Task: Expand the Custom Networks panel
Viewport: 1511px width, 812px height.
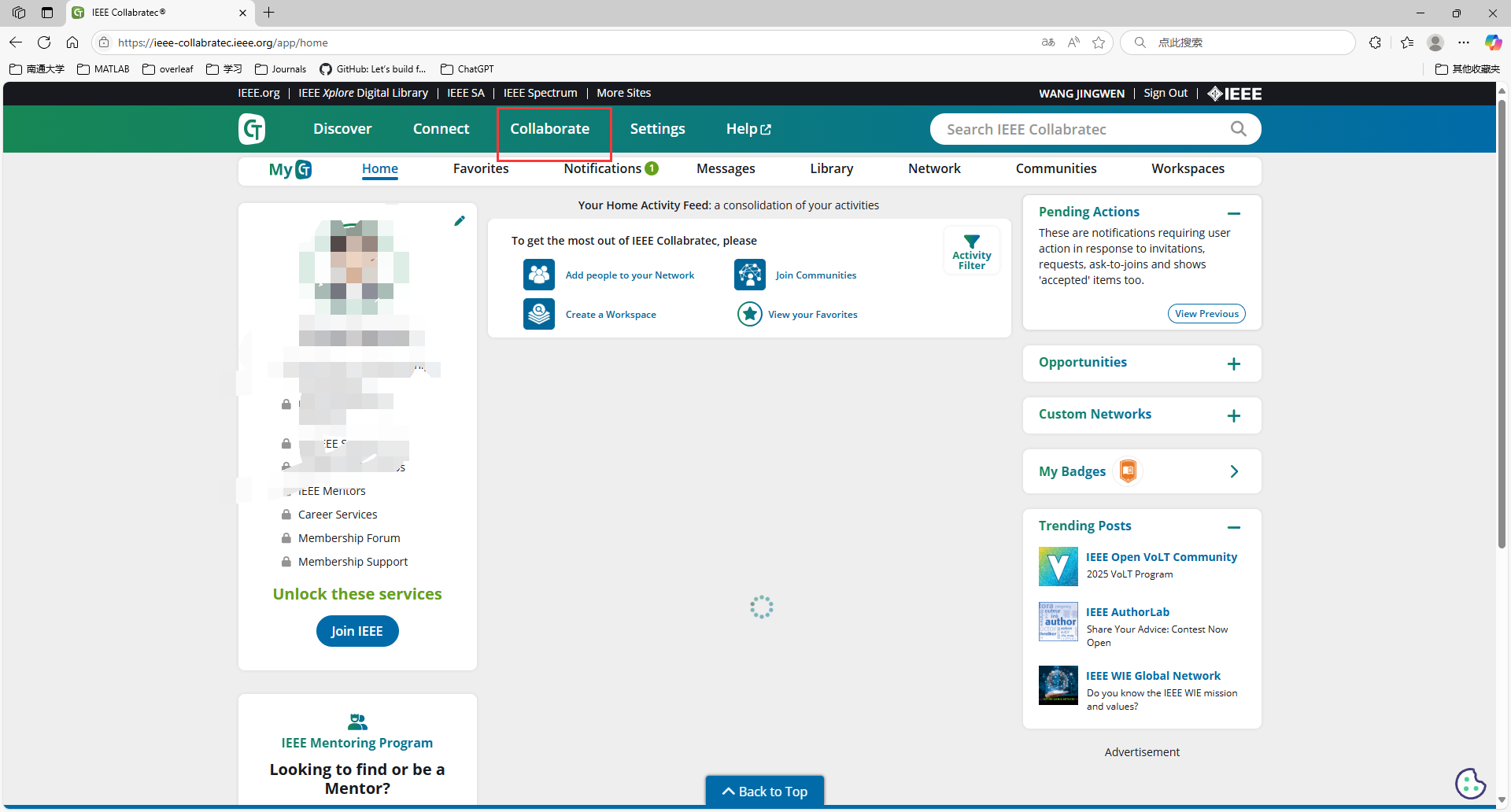Action: 1234,415
